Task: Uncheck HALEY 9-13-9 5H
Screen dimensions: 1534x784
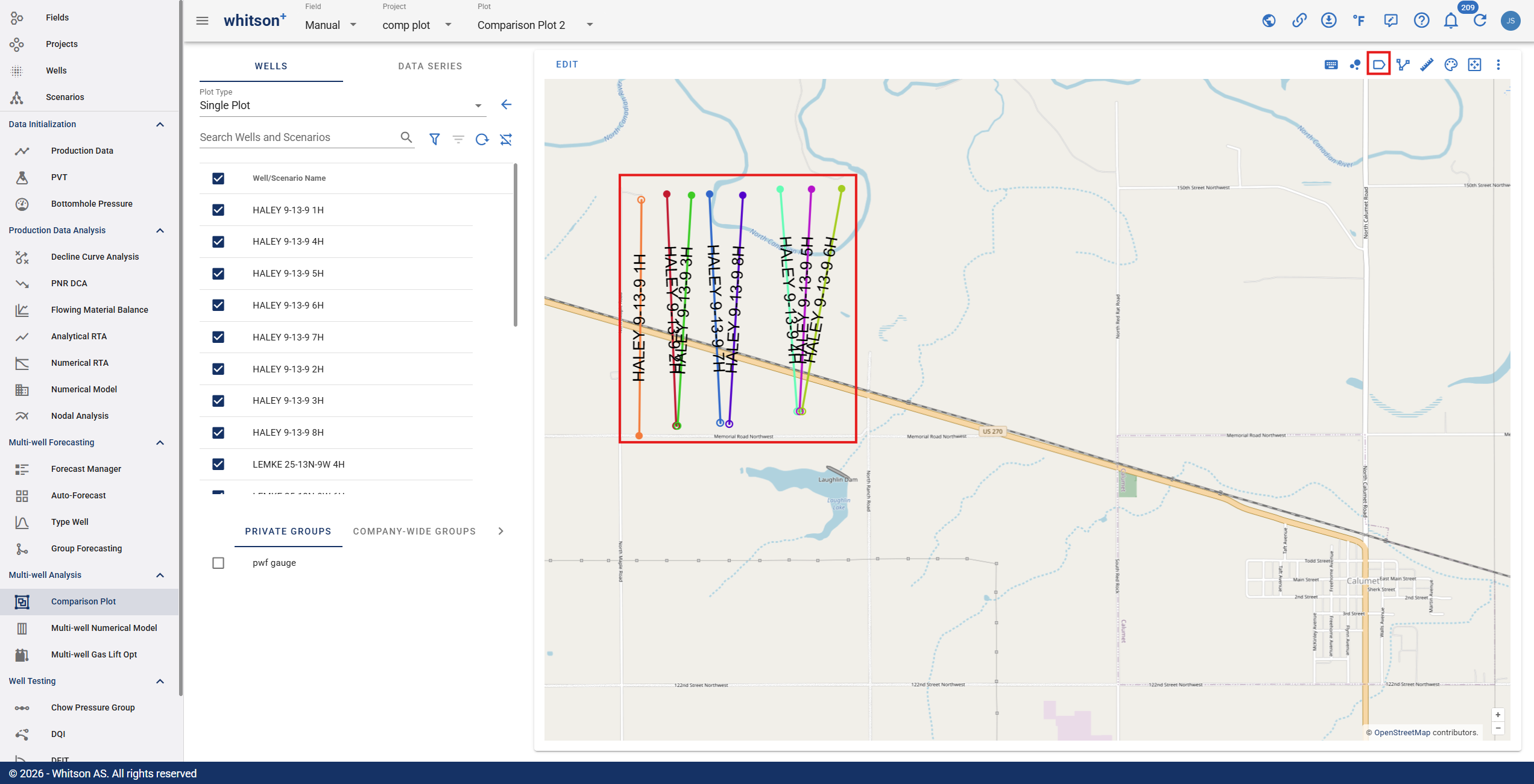Action: [x=218, y=274]
